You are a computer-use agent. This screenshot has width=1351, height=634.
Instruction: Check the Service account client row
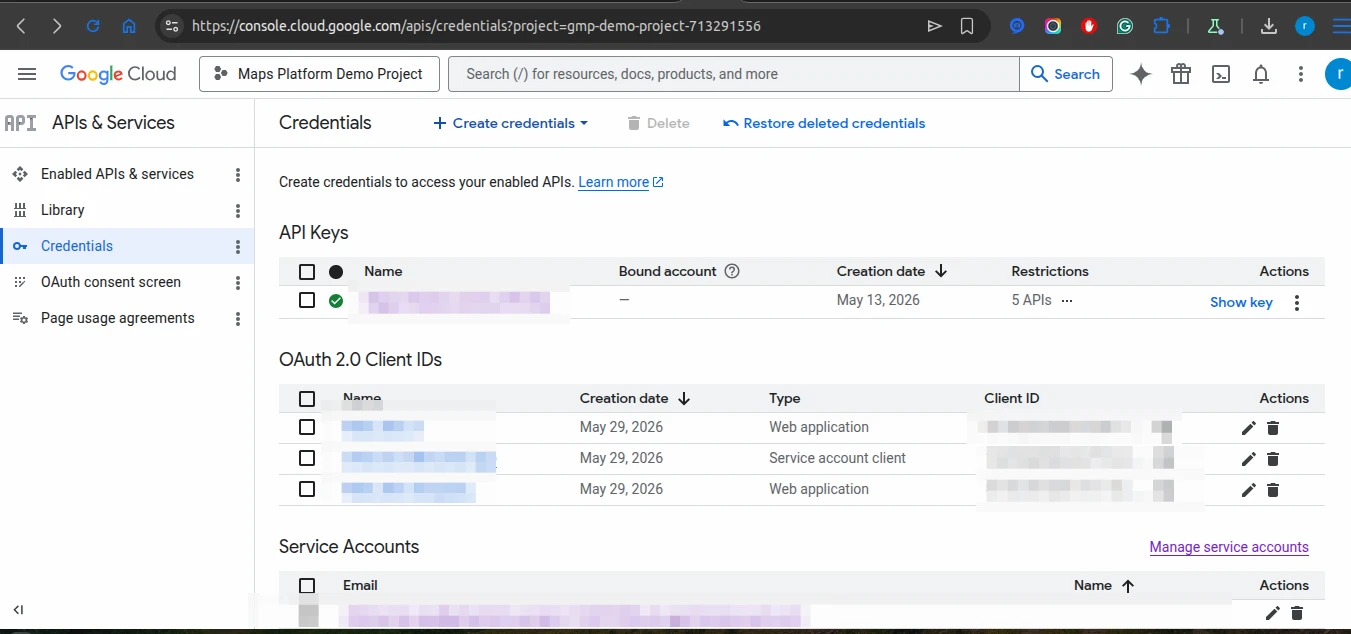click(x=307, y=458)
